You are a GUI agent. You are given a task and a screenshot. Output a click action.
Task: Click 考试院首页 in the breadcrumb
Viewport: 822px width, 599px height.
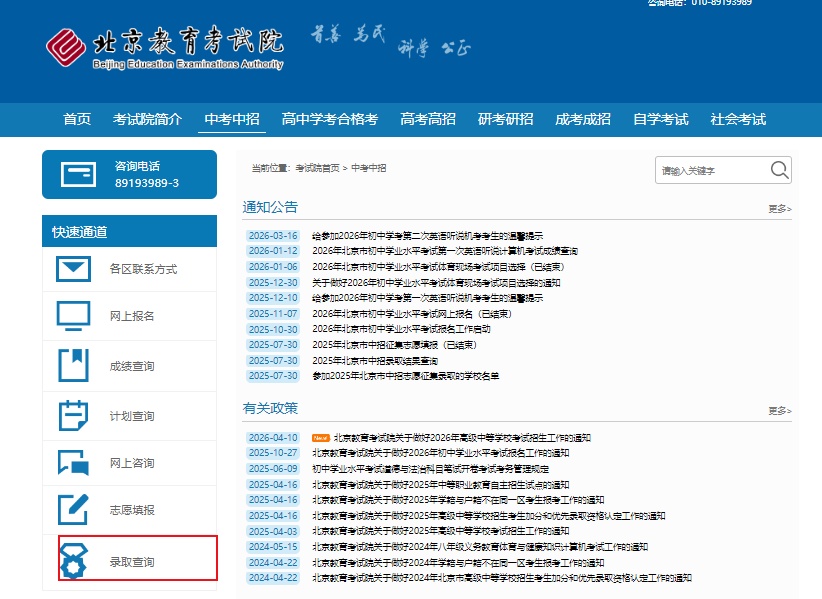(317, 168)
